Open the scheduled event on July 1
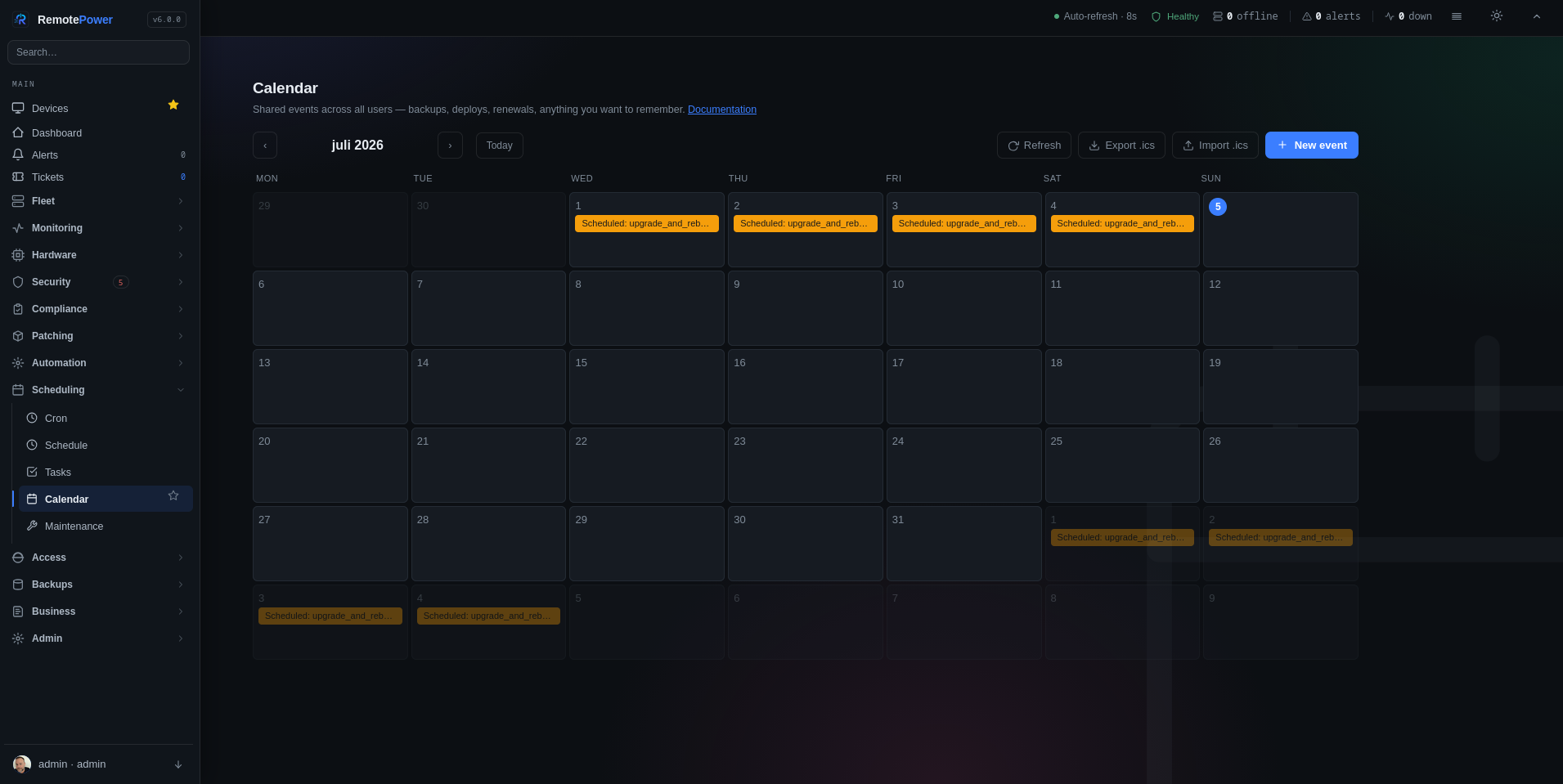The height and width of the screenshot is (784, 1563). pos(647,223)
